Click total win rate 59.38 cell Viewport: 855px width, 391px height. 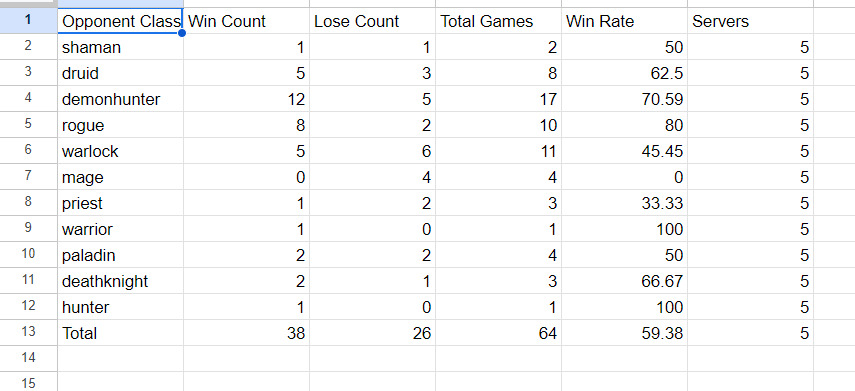click(624, 333)
